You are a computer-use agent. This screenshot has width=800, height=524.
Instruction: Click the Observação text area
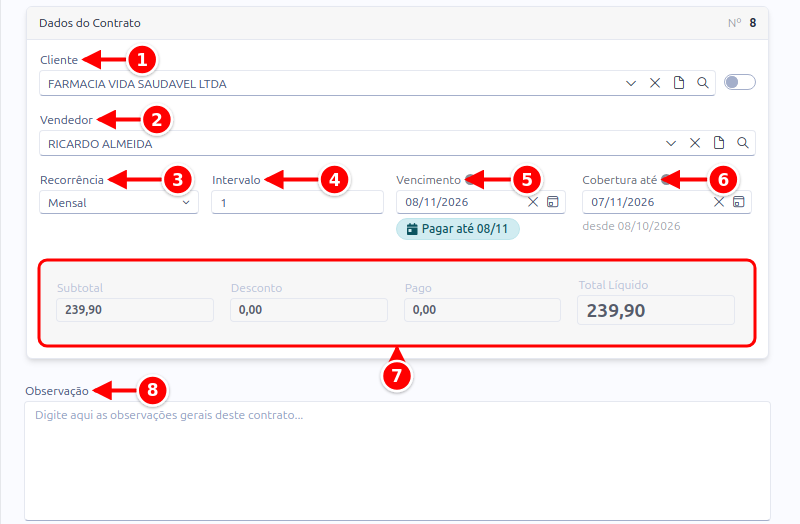coord(397,461)
